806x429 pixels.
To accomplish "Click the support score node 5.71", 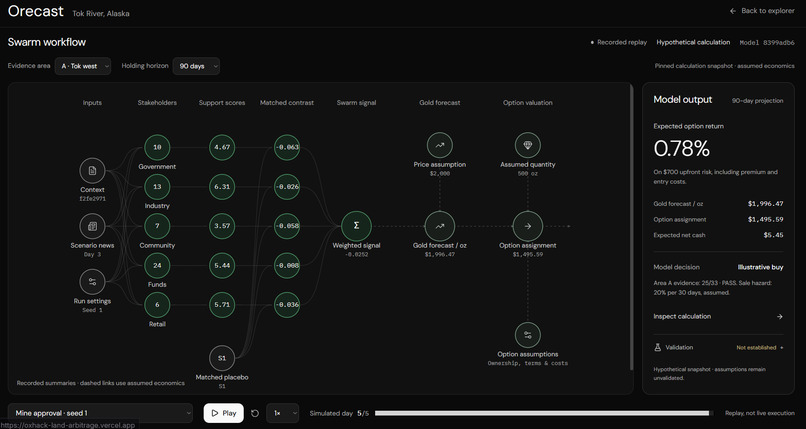I will point(222,305).
